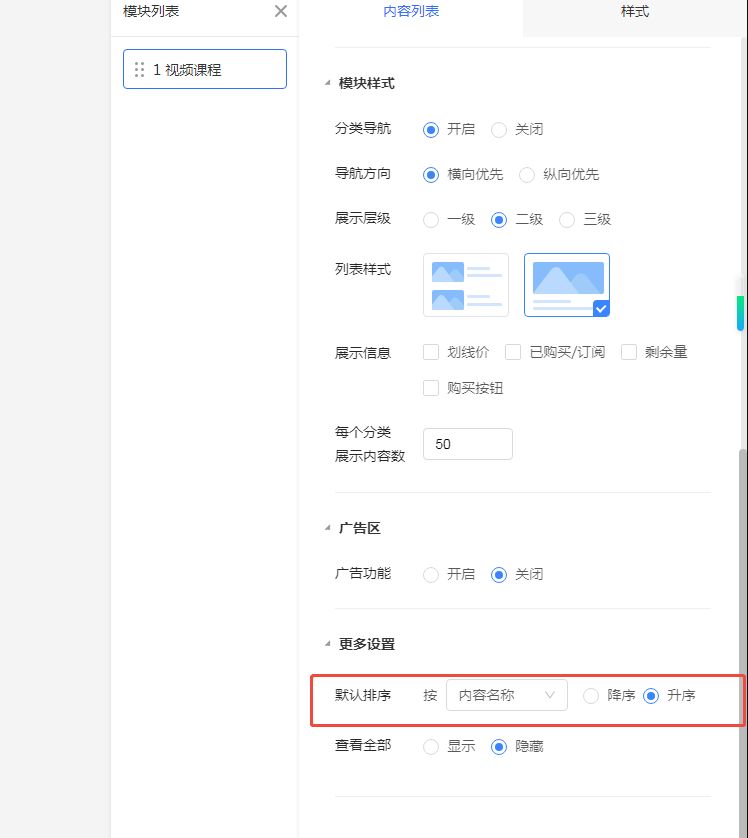
Task: Select 三级 display level
Action: (567, 220)
